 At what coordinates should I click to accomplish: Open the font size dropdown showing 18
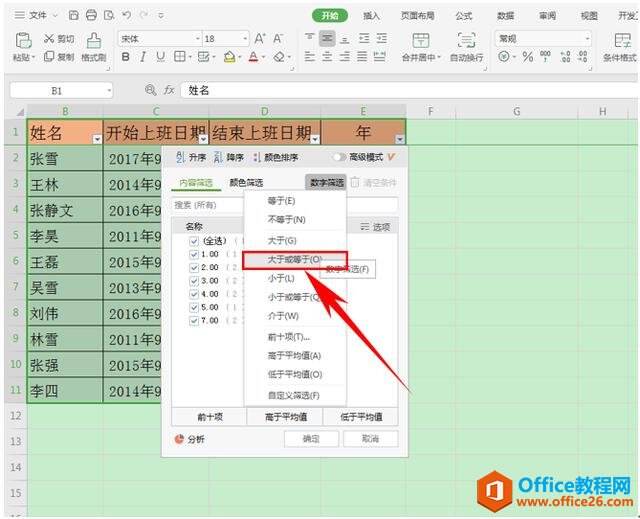224,38
